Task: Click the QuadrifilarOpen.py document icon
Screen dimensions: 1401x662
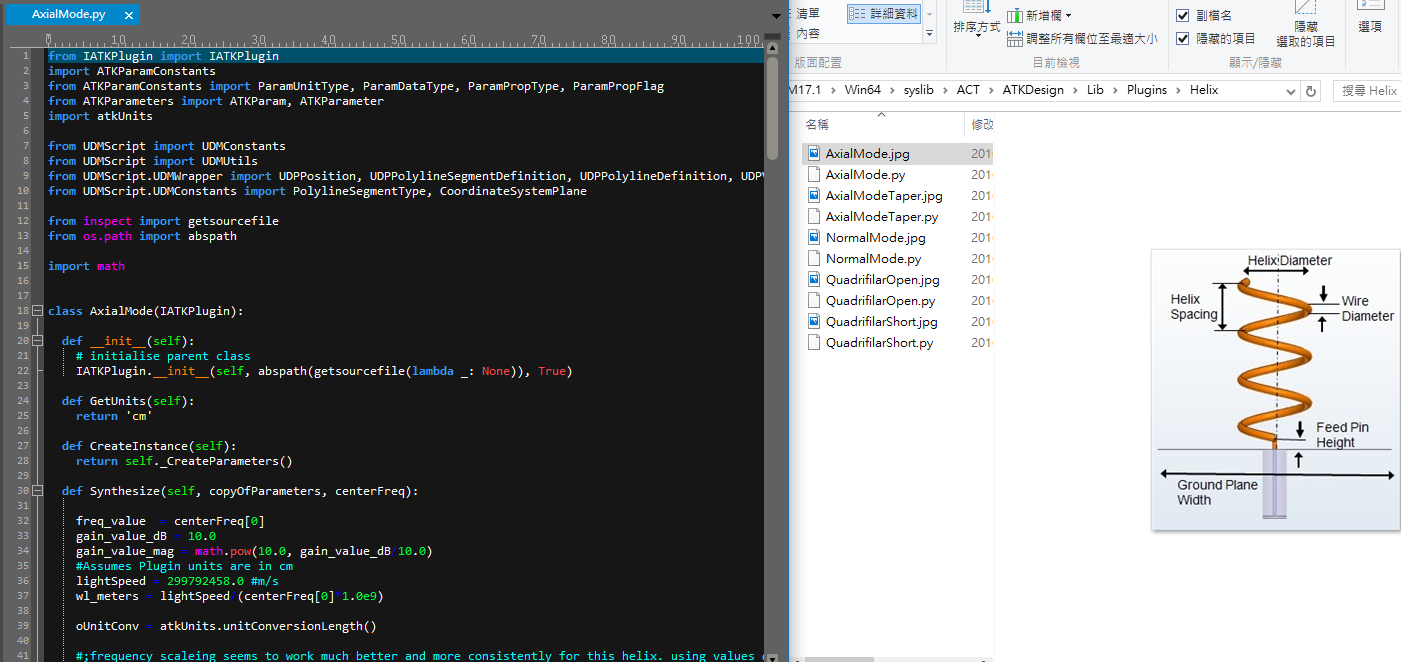Action: coord(813,301)
